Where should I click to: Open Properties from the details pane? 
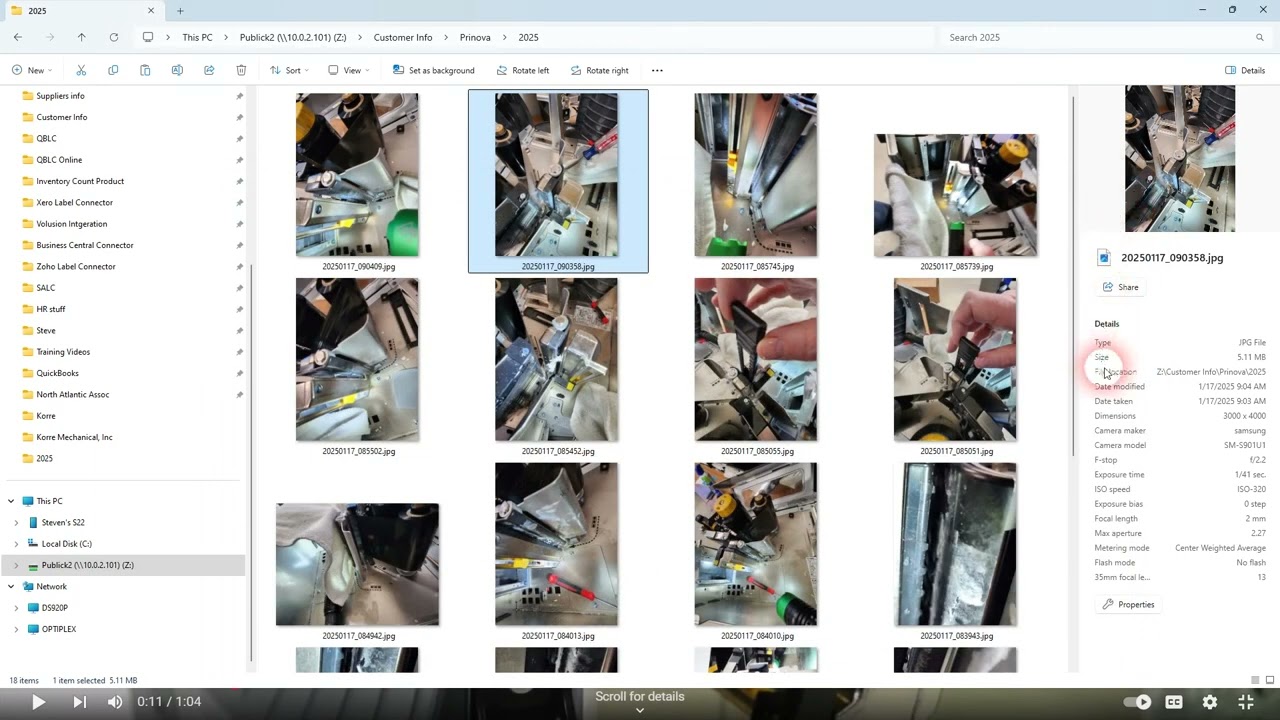click(x=1129, y=605)
